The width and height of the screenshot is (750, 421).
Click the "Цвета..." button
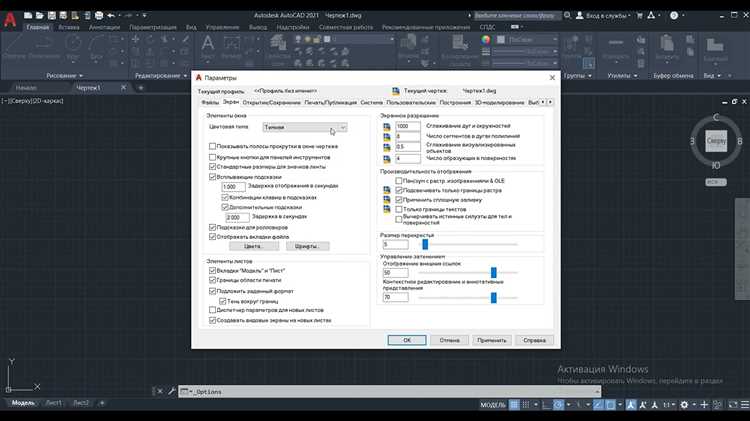click(253, 246)
